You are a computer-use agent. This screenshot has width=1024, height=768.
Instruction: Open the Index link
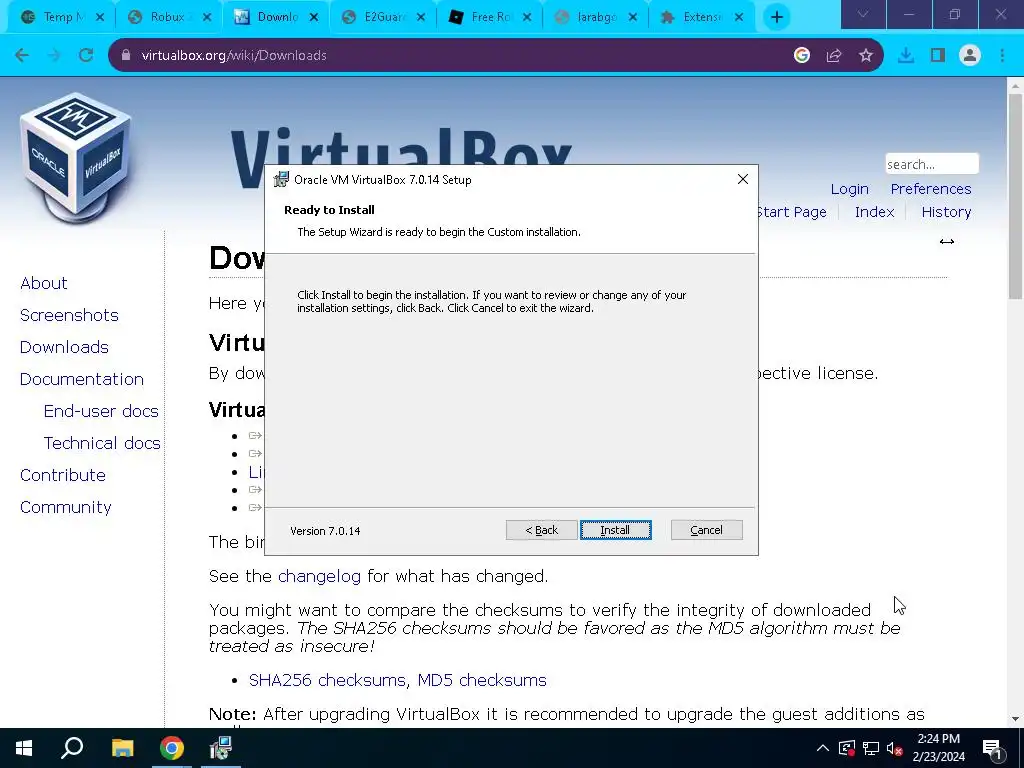(874, 212)
